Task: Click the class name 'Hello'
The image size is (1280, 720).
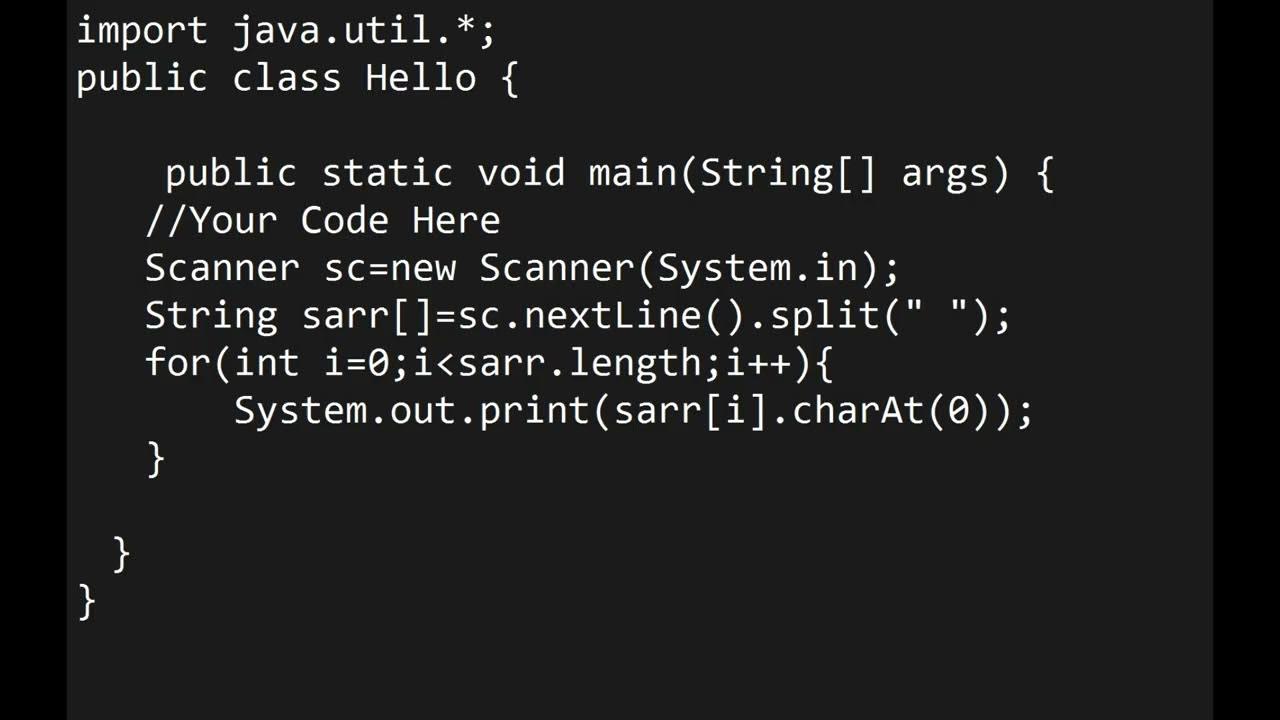Action: (420, 77)
